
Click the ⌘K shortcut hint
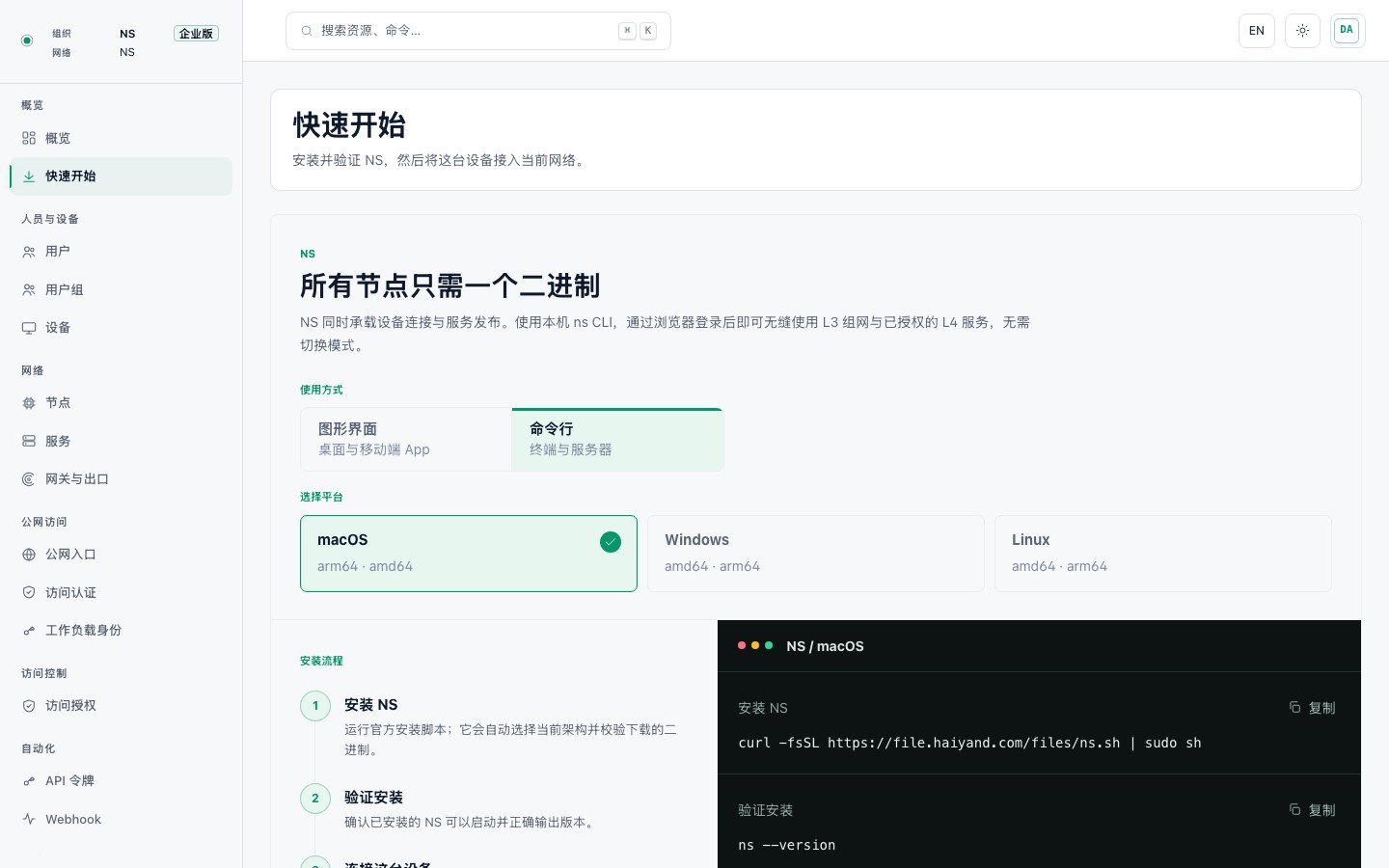click(638, 31)
